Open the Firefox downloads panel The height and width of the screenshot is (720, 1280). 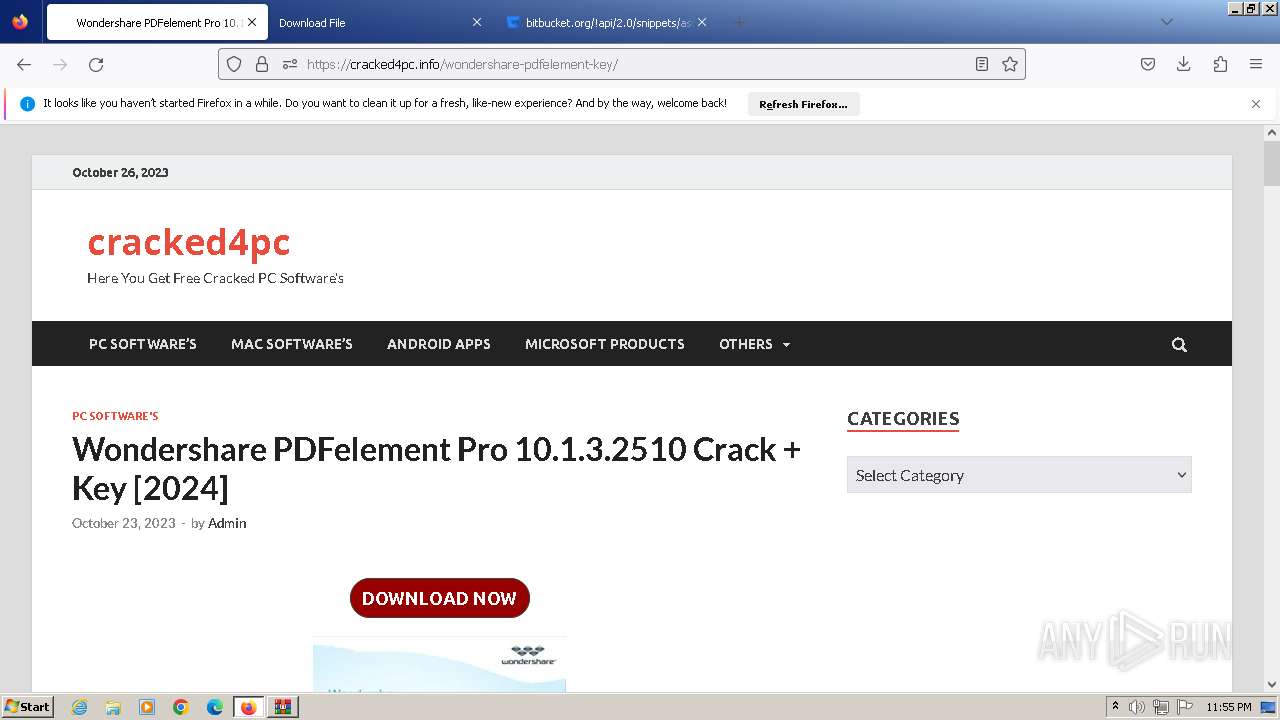tap(1184, 64)
